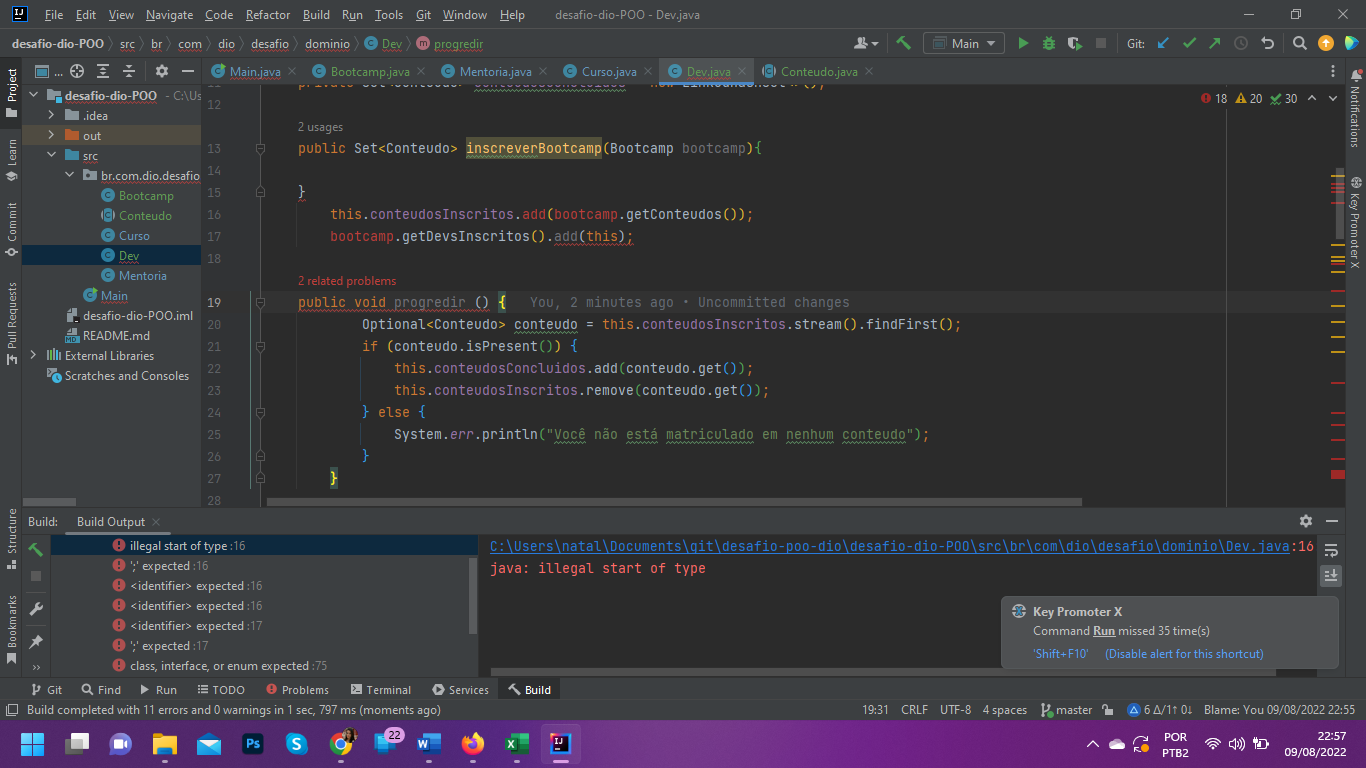This screenshot has width=1366, height=768.
Task: Open Problems tool window
Action: 296,690
